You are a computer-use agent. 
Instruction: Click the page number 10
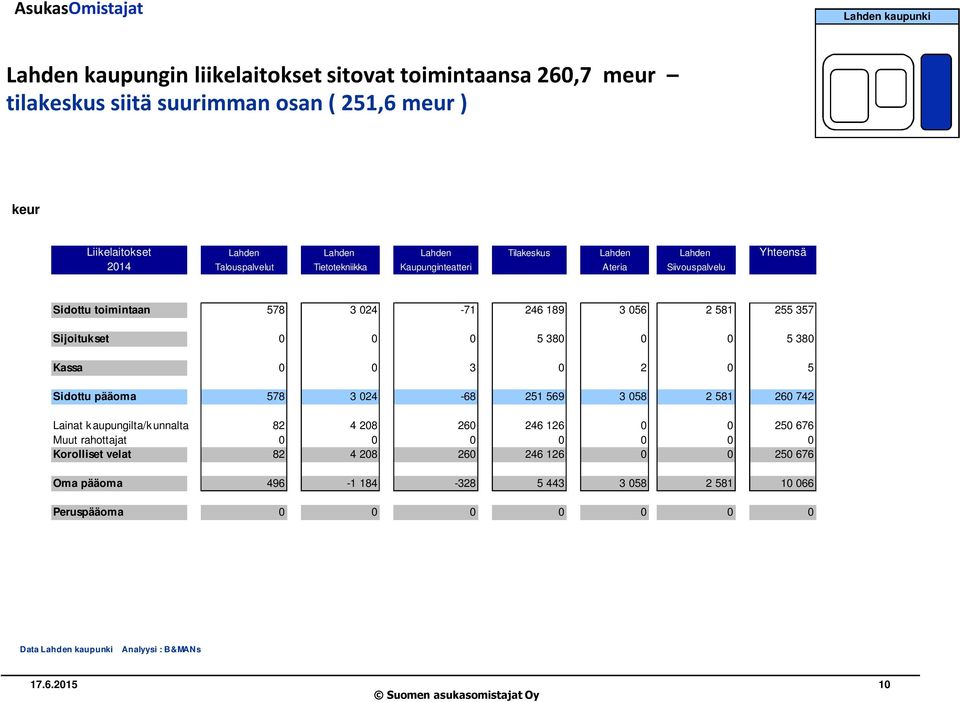884,685
